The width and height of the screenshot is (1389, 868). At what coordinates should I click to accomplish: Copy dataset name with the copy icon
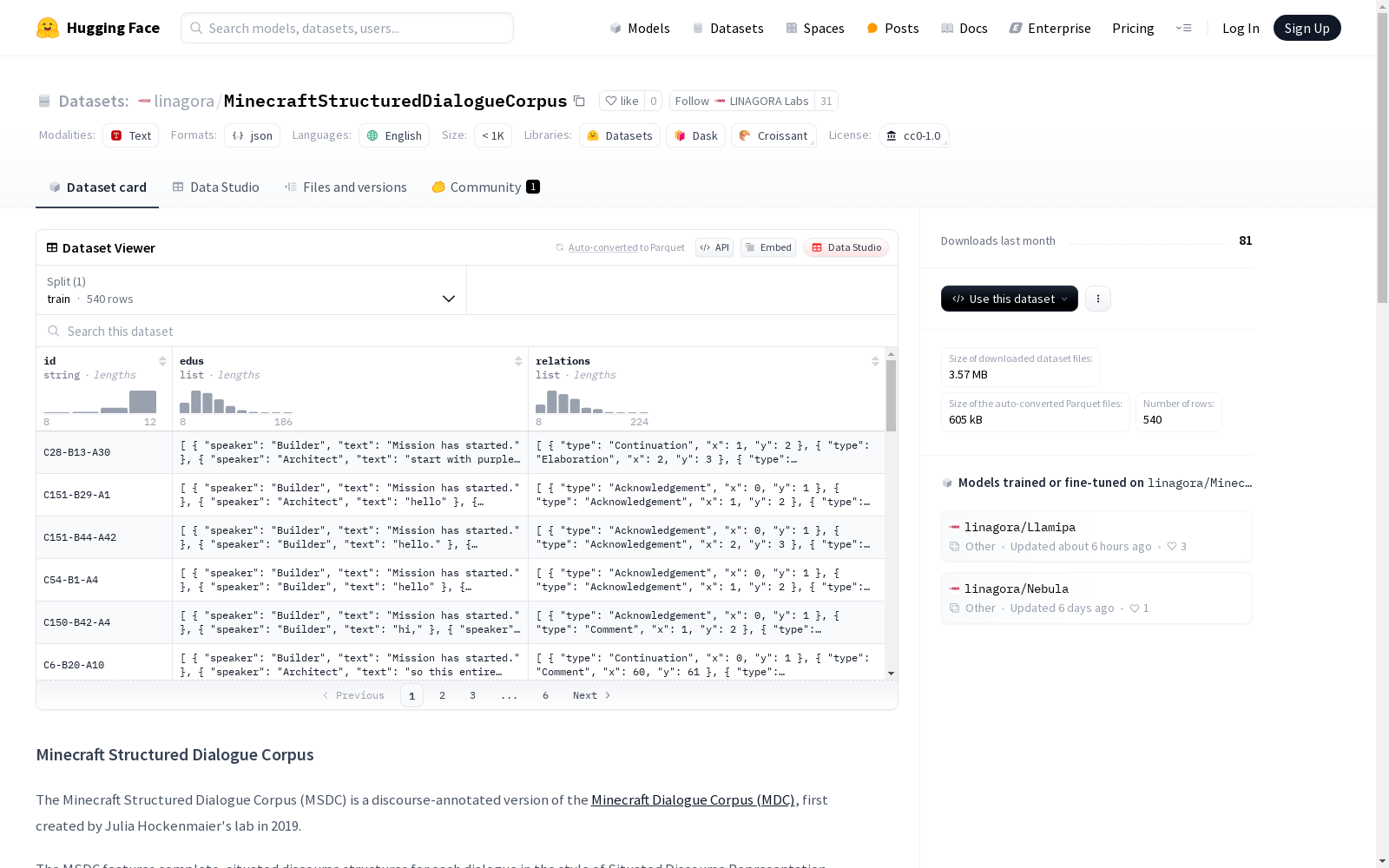point(579,101)
